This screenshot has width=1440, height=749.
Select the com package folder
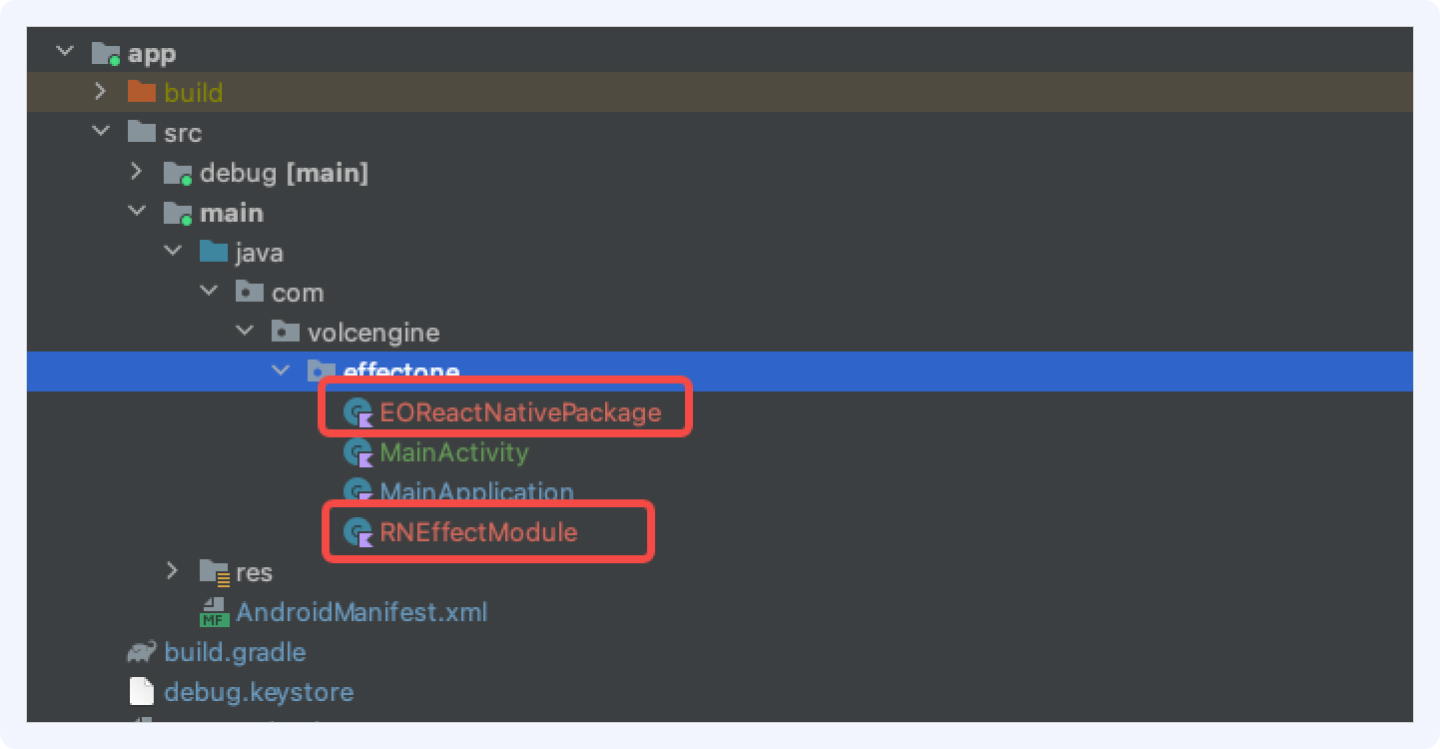coord(297,293)
